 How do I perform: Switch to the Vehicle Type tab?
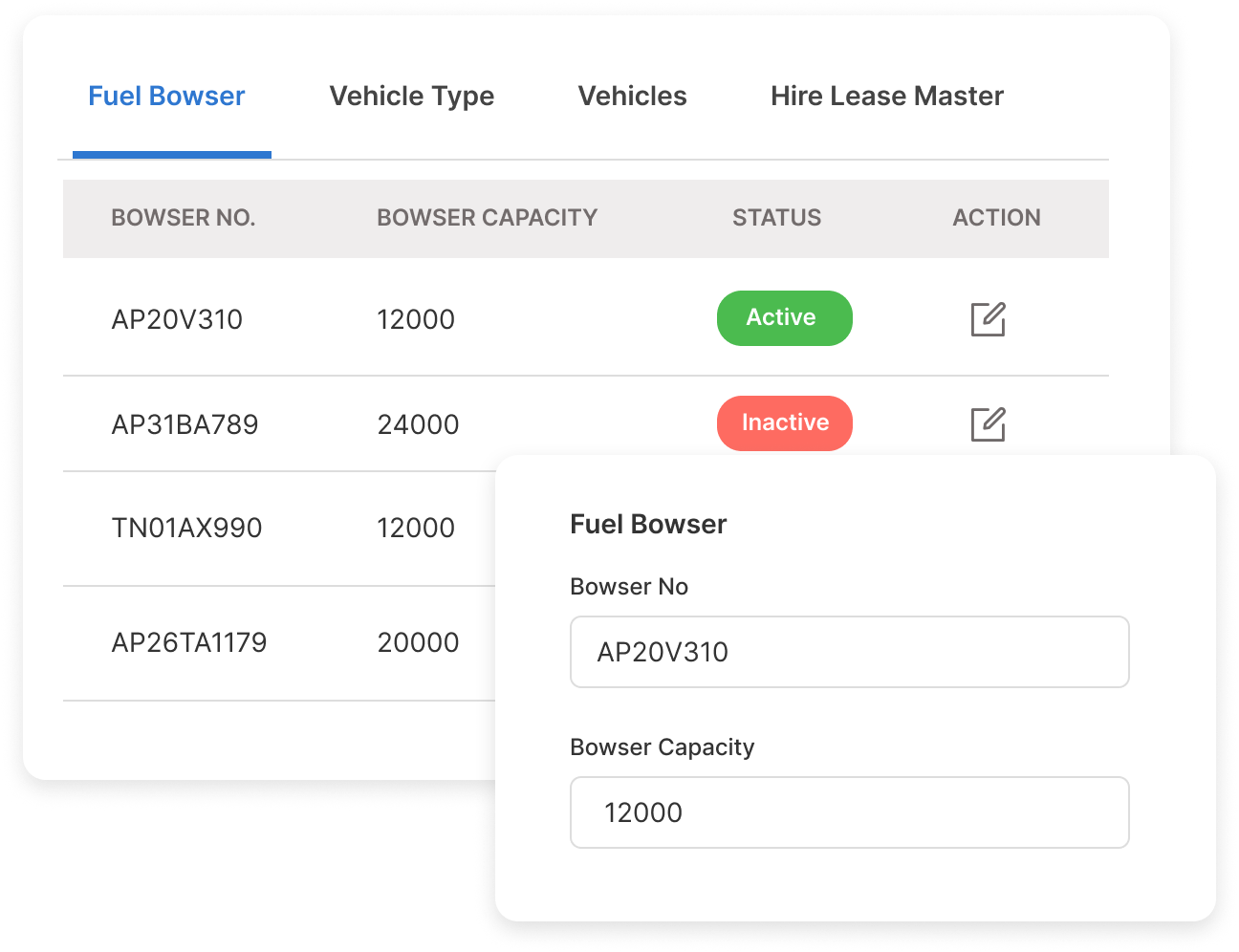(x=411, y=97)
